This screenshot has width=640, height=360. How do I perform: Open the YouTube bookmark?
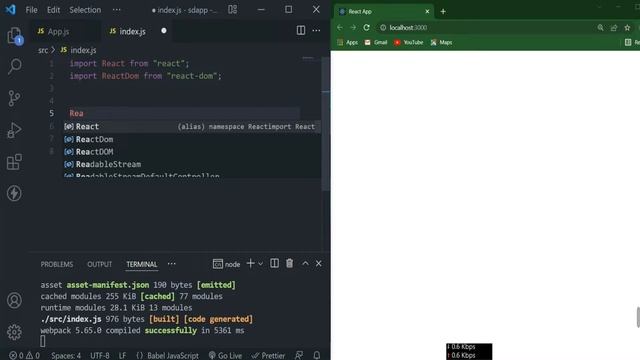(409, 42)
